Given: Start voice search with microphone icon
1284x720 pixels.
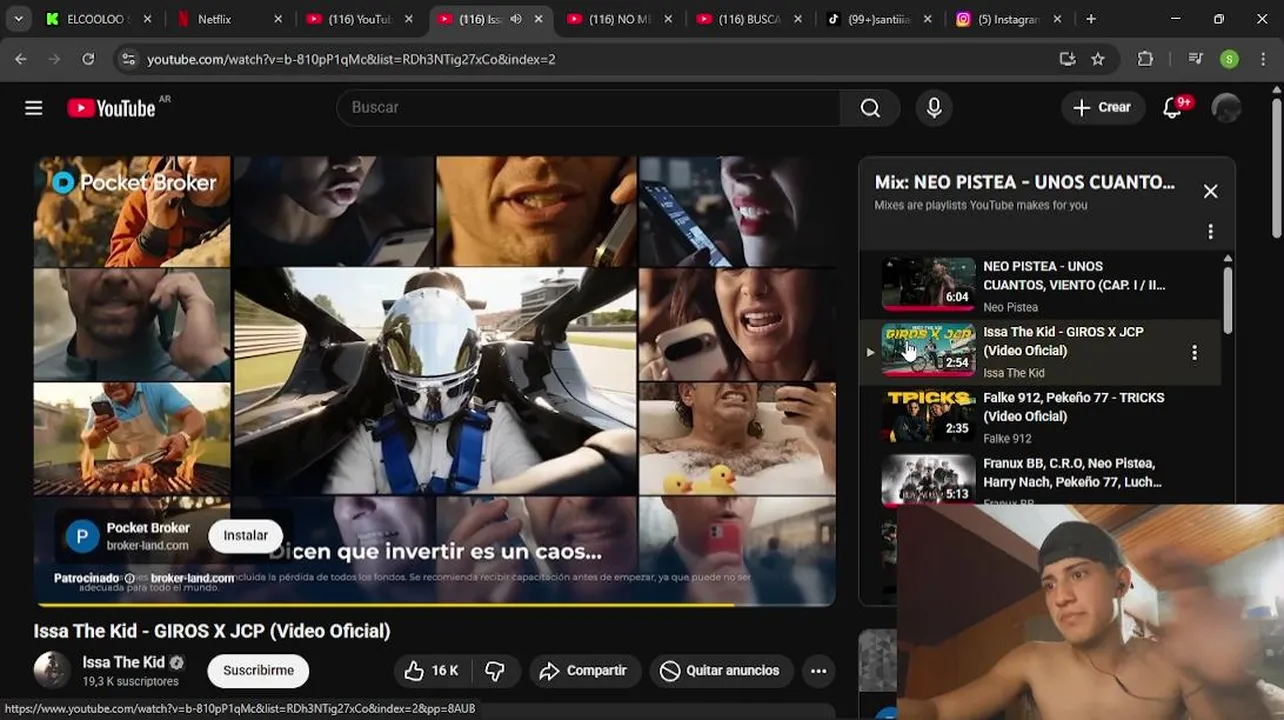Looking at the screenshot, I should tap(934, 108).
